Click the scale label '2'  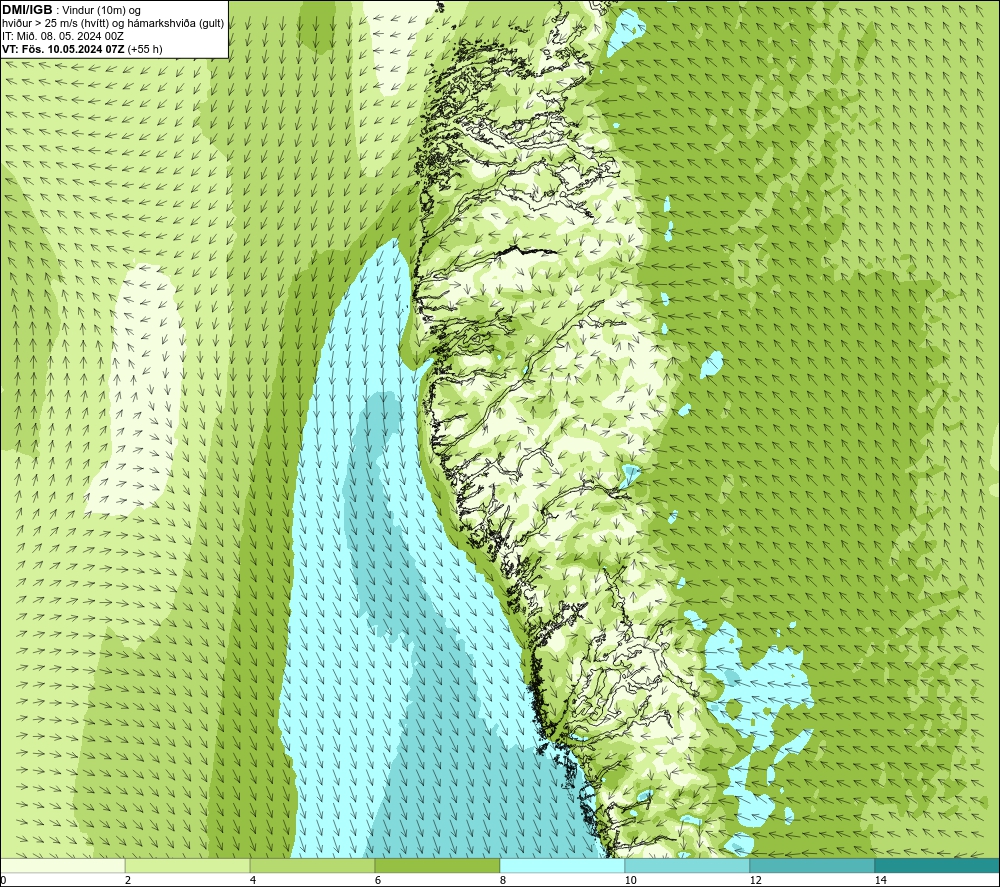click(x=128, y=880)
